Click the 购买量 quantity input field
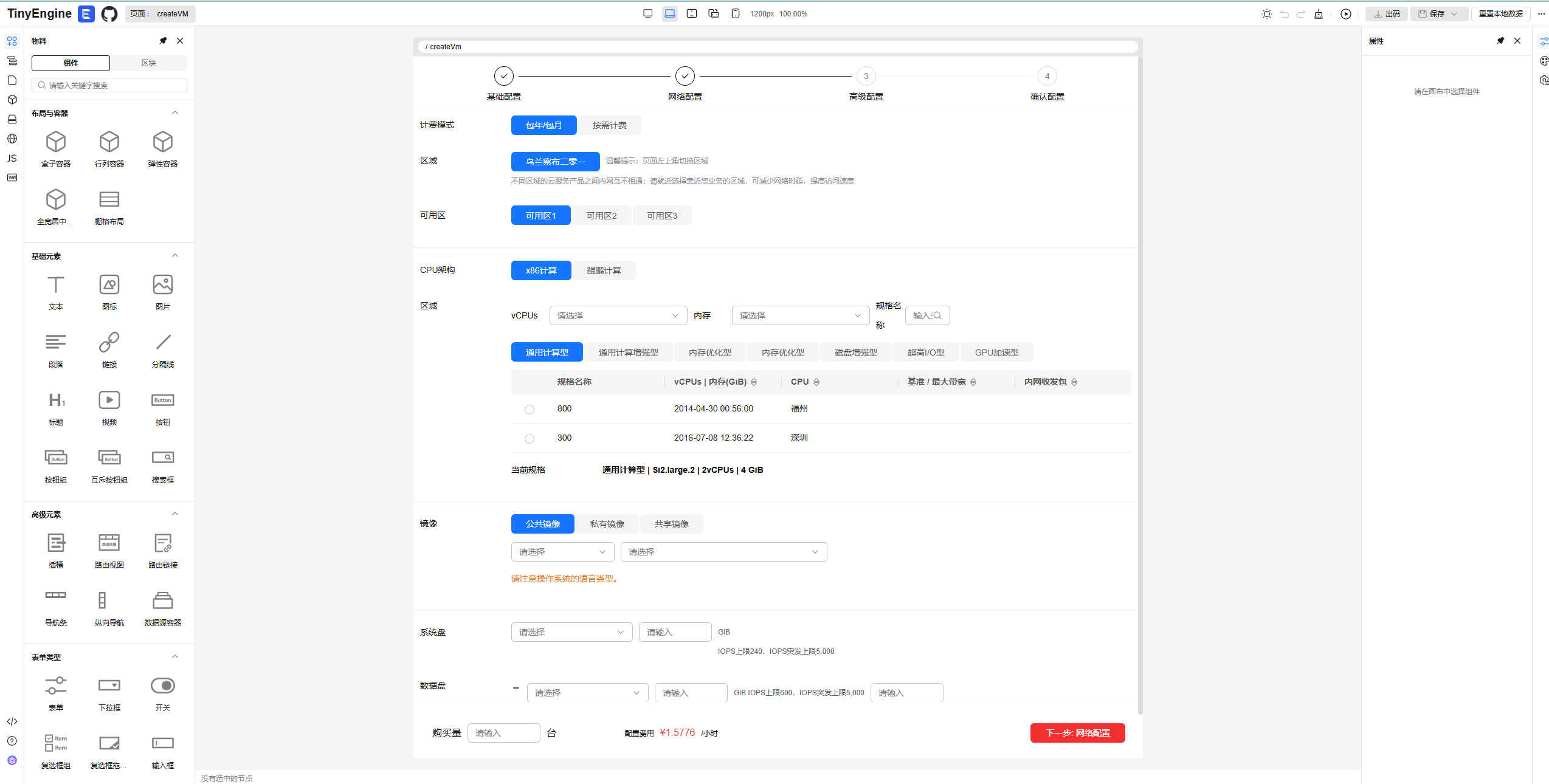This screenshot has height=784, width=1549. (x=503, y=733)
